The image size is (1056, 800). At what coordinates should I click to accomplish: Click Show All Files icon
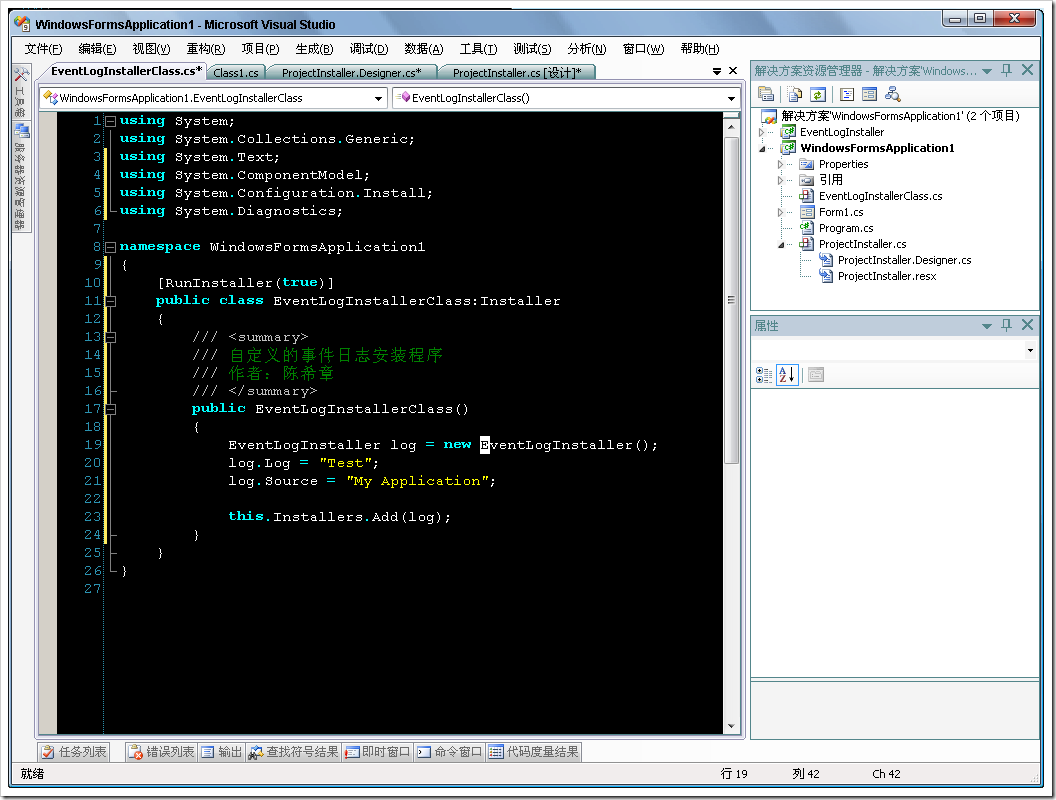click(795, 94)
